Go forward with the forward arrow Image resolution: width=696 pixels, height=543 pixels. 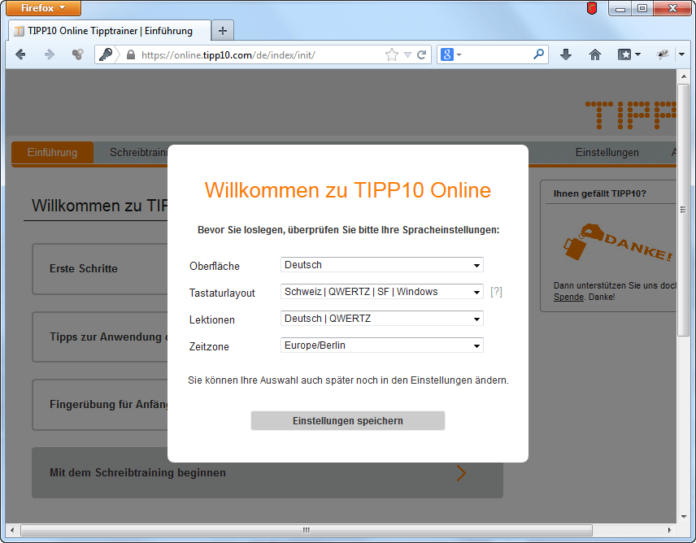(49, 55)
